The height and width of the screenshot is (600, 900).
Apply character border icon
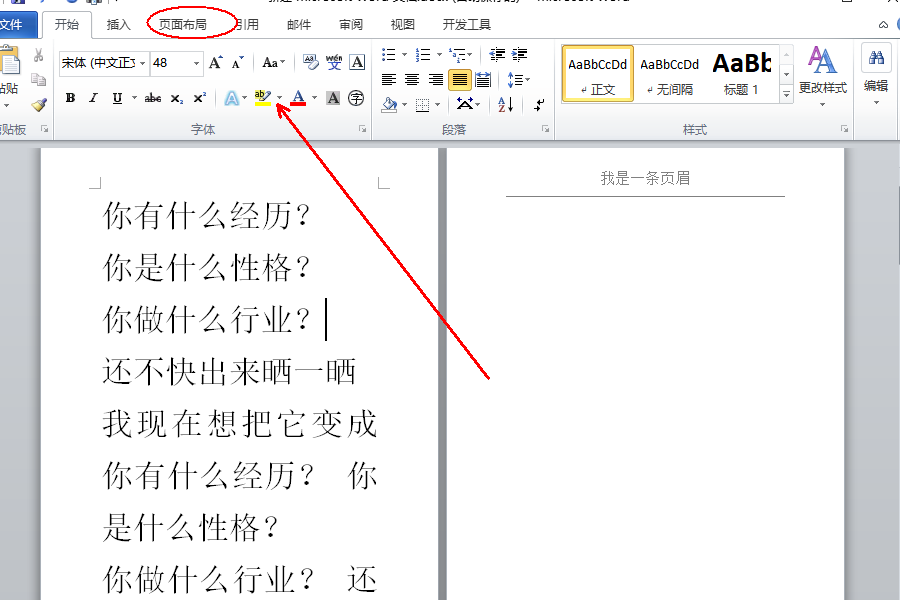point(357,62)
